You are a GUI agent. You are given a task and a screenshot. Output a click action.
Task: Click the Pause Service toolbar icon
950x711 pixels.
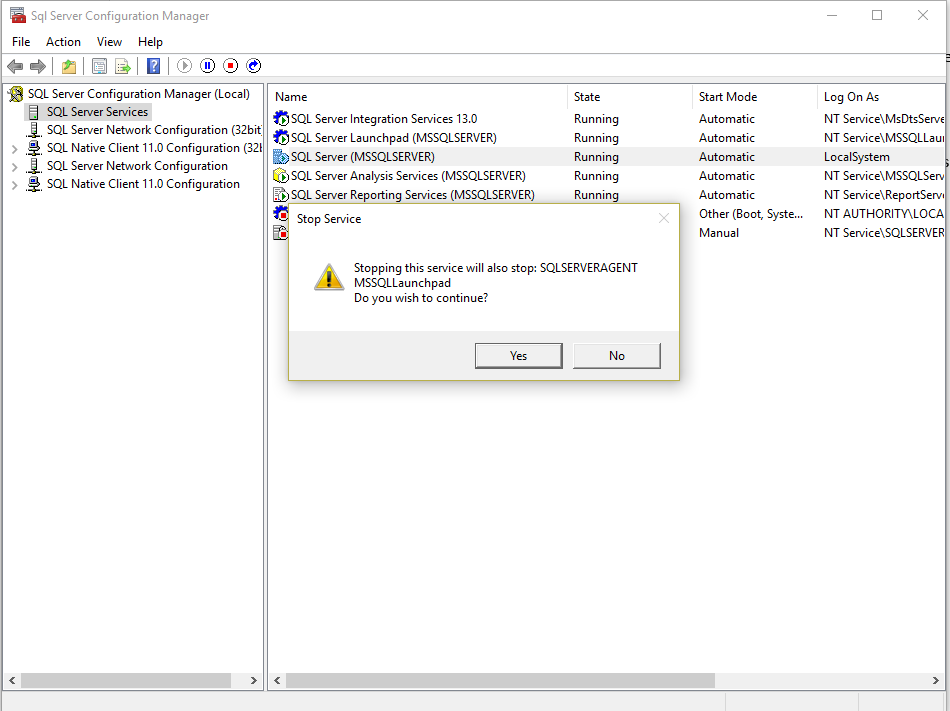[x=207, y=65]
